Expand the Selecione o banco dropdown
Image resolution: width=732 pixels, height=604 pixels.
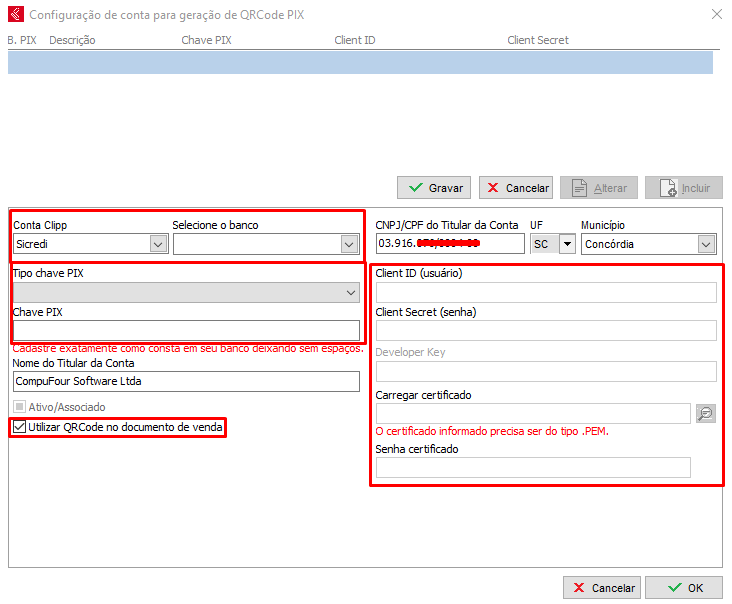(x=348, y=243)
